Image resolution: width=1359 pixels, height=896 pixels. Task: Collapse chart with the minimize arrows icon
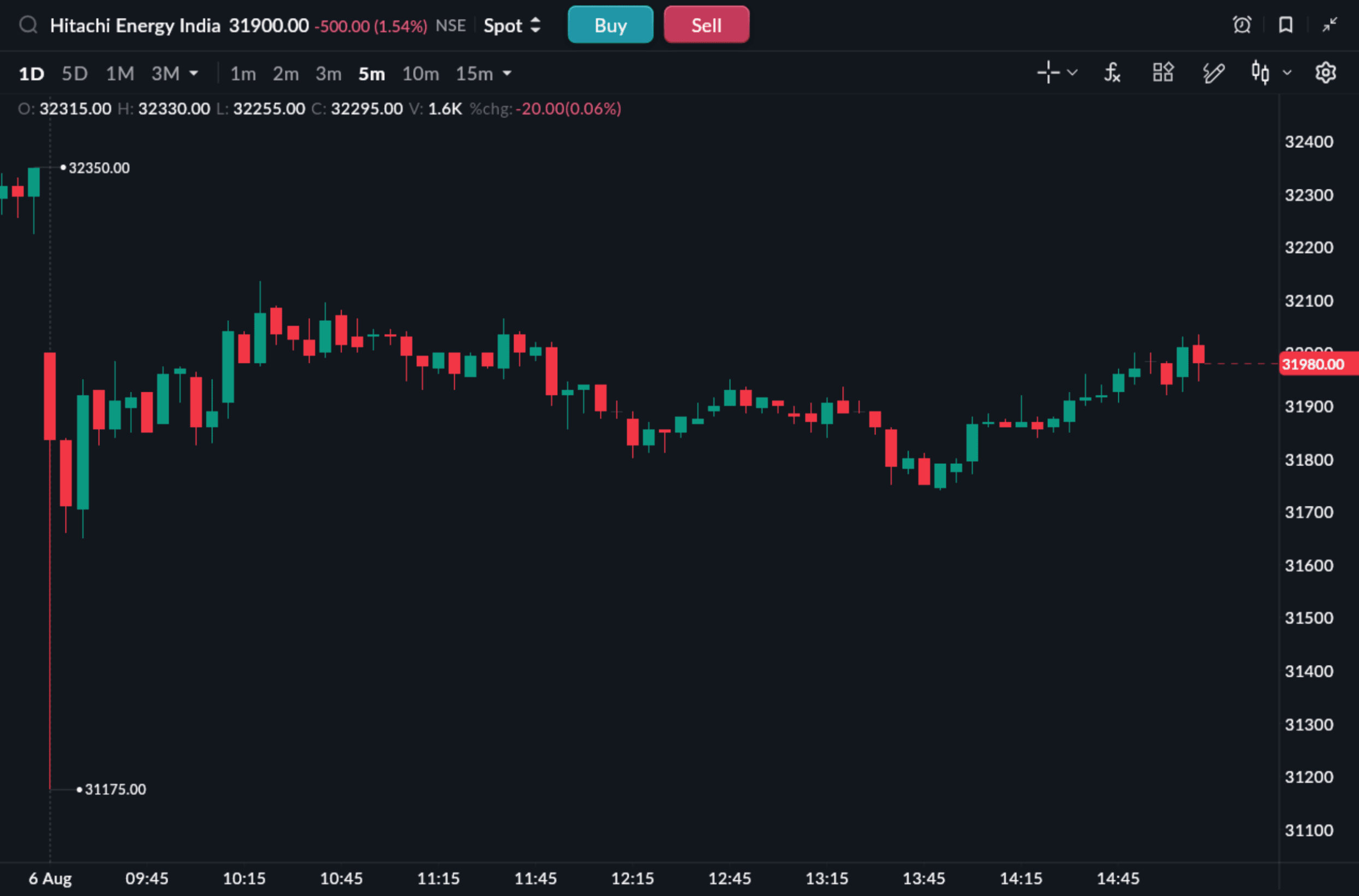click(1330, 25)
